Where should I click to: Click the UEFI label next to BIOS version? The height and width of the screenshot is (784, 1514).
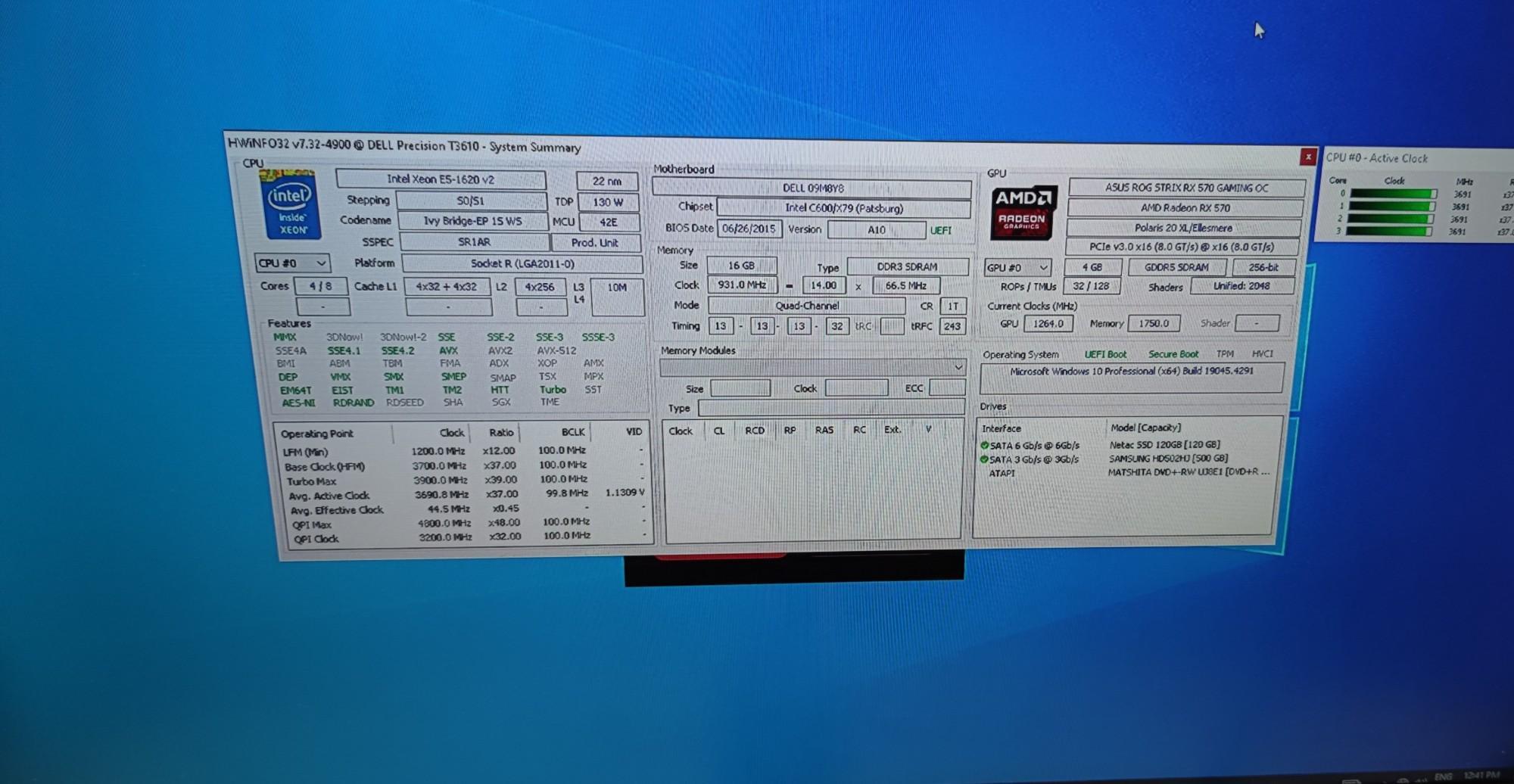[x=940, y=230]
